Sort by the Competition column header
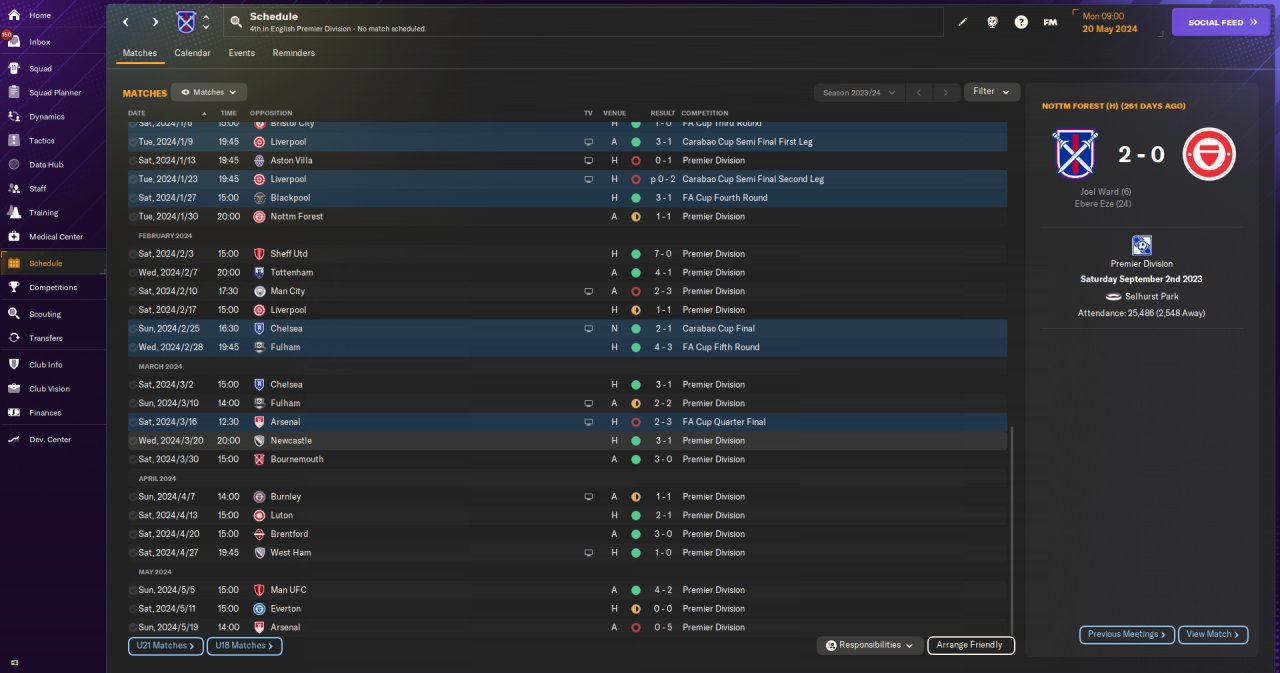1280x673 pixels. pyautogui.click(x=705, y=113)
